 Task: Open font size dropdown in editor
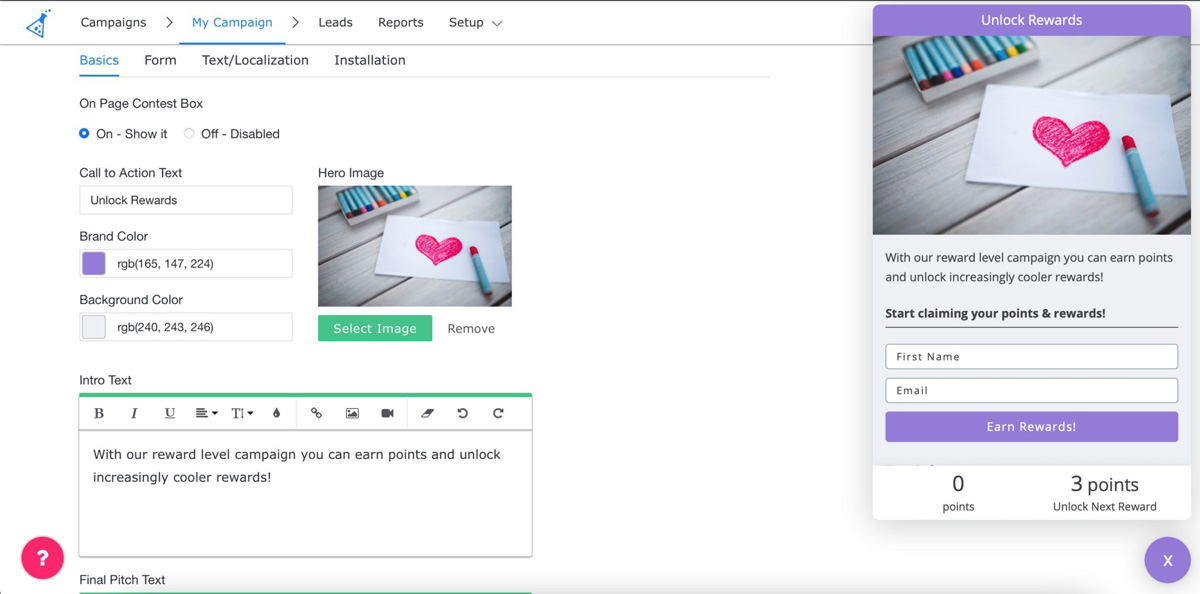[242, 413]
